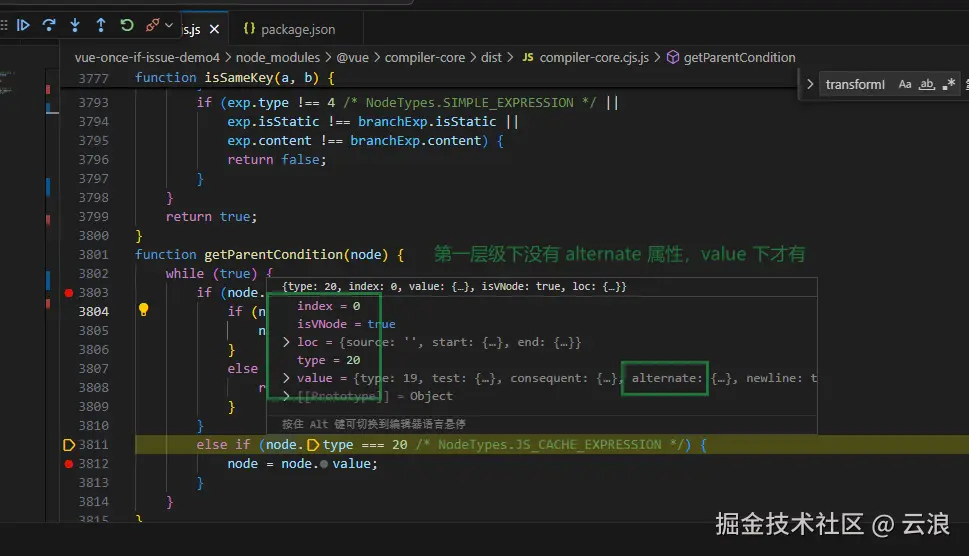Image resolution: width=969 pixels, height=556 pixels.
Task: Focus the find input containing transformI
Action: [855, 84]
